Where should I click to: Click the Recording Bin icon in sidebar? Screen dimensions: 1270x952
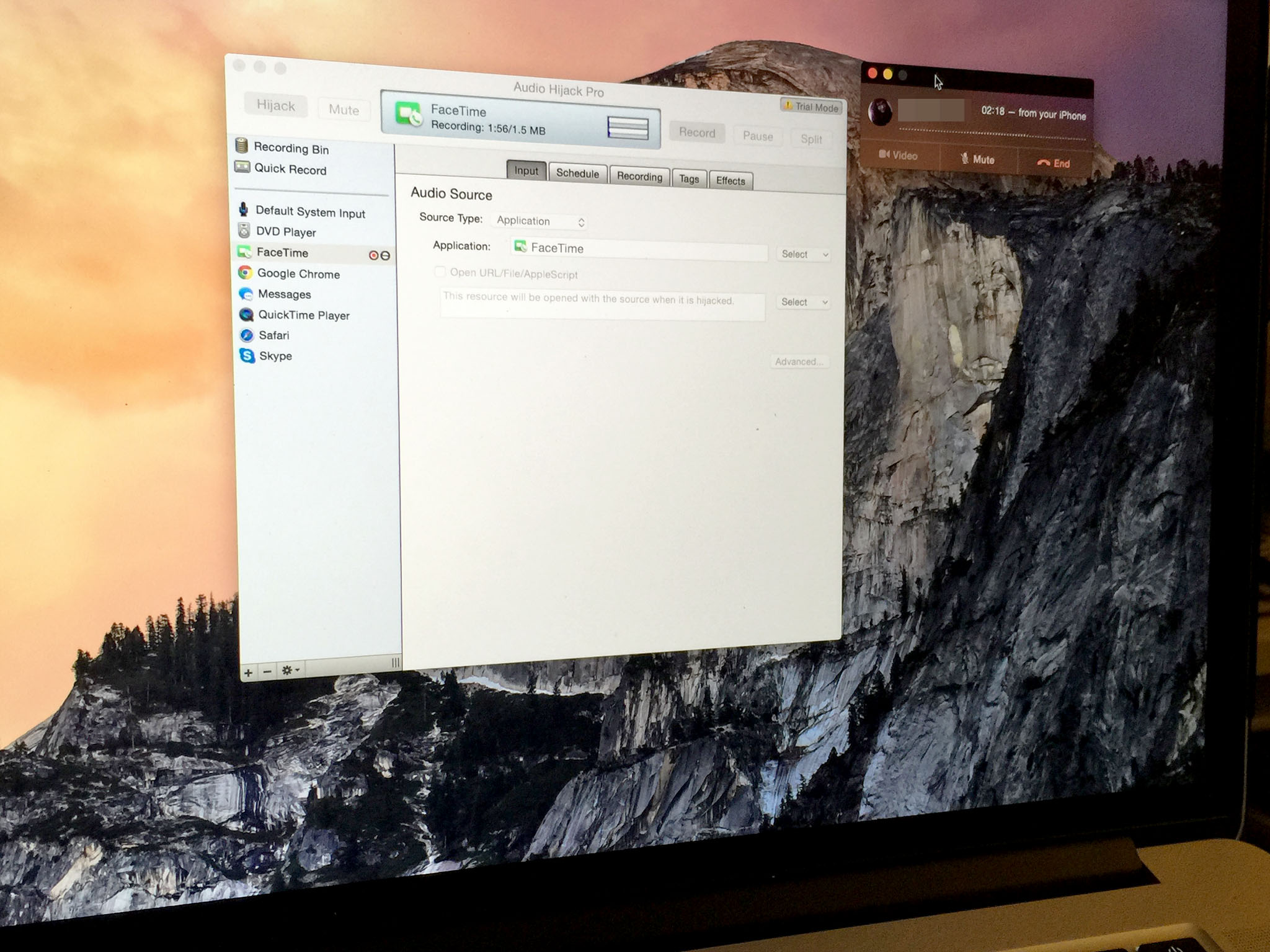[242, 146]
